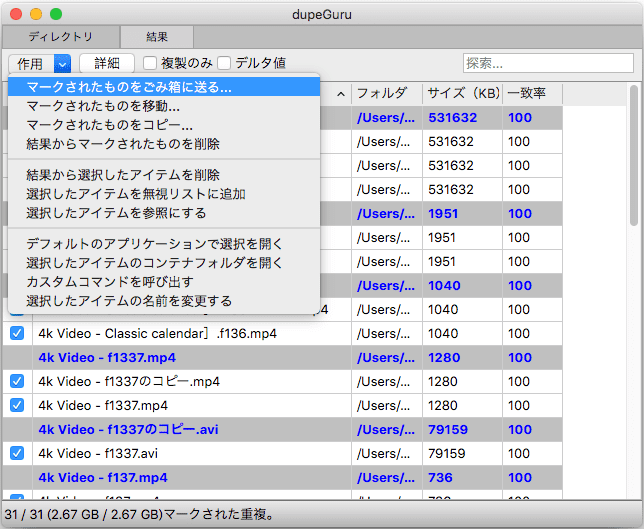The height and width of the screenshot is (529, 644).
Task: Click the vertical scrollbar of results list
Action: [x=634, y=155]
